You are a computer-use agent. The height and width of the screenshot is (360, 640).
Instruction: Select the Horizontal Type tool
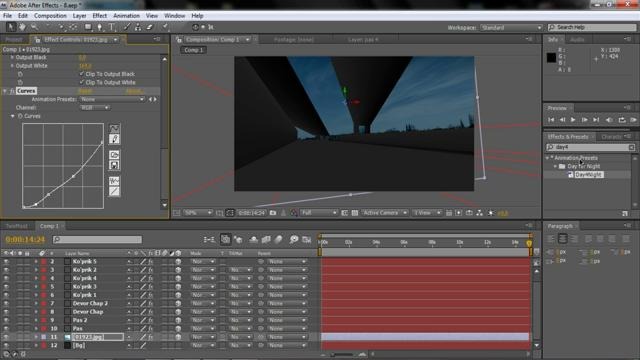point(111,27)
